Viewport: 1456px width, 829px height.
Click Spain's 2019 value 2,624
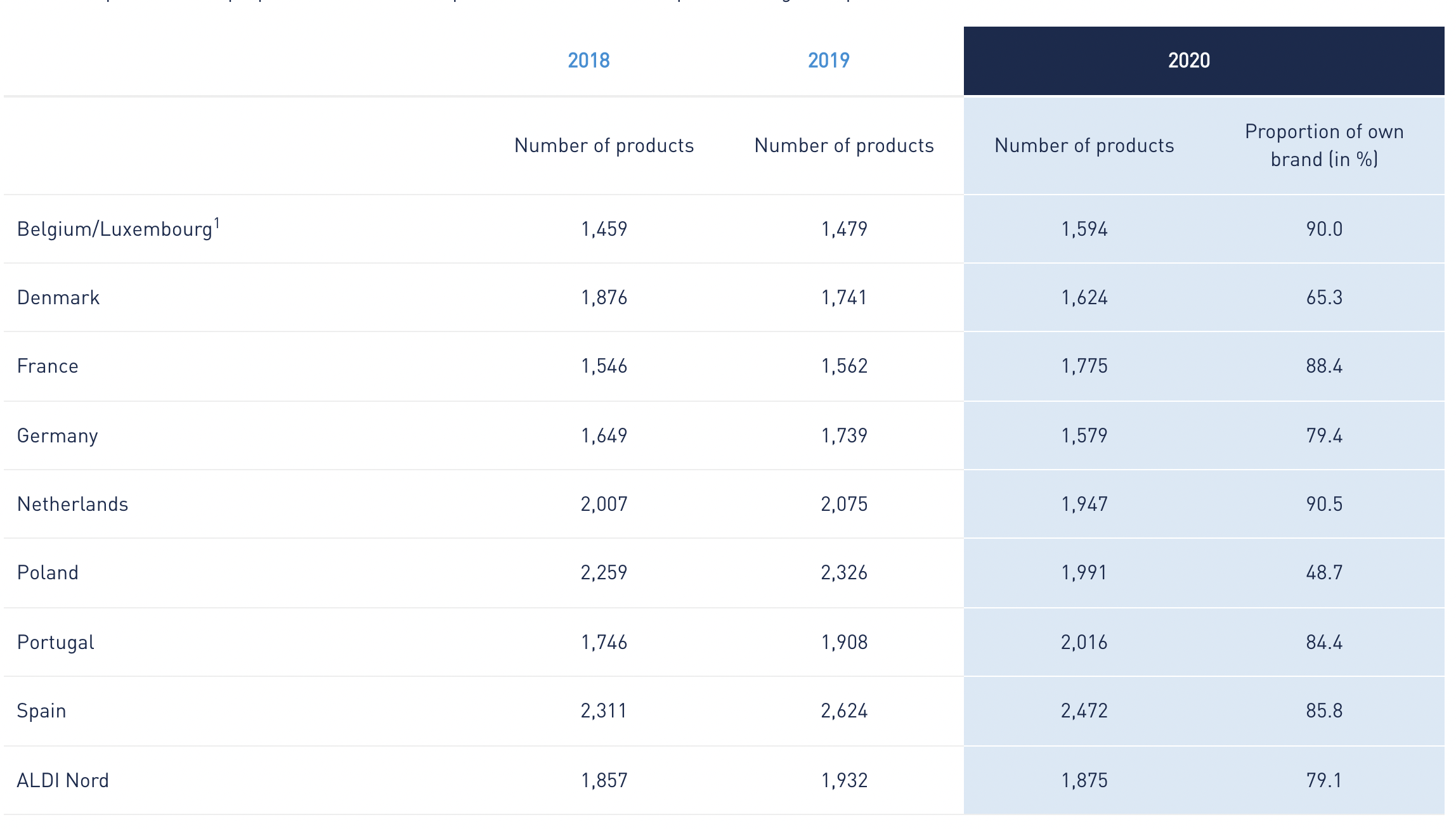click(844, 710)
